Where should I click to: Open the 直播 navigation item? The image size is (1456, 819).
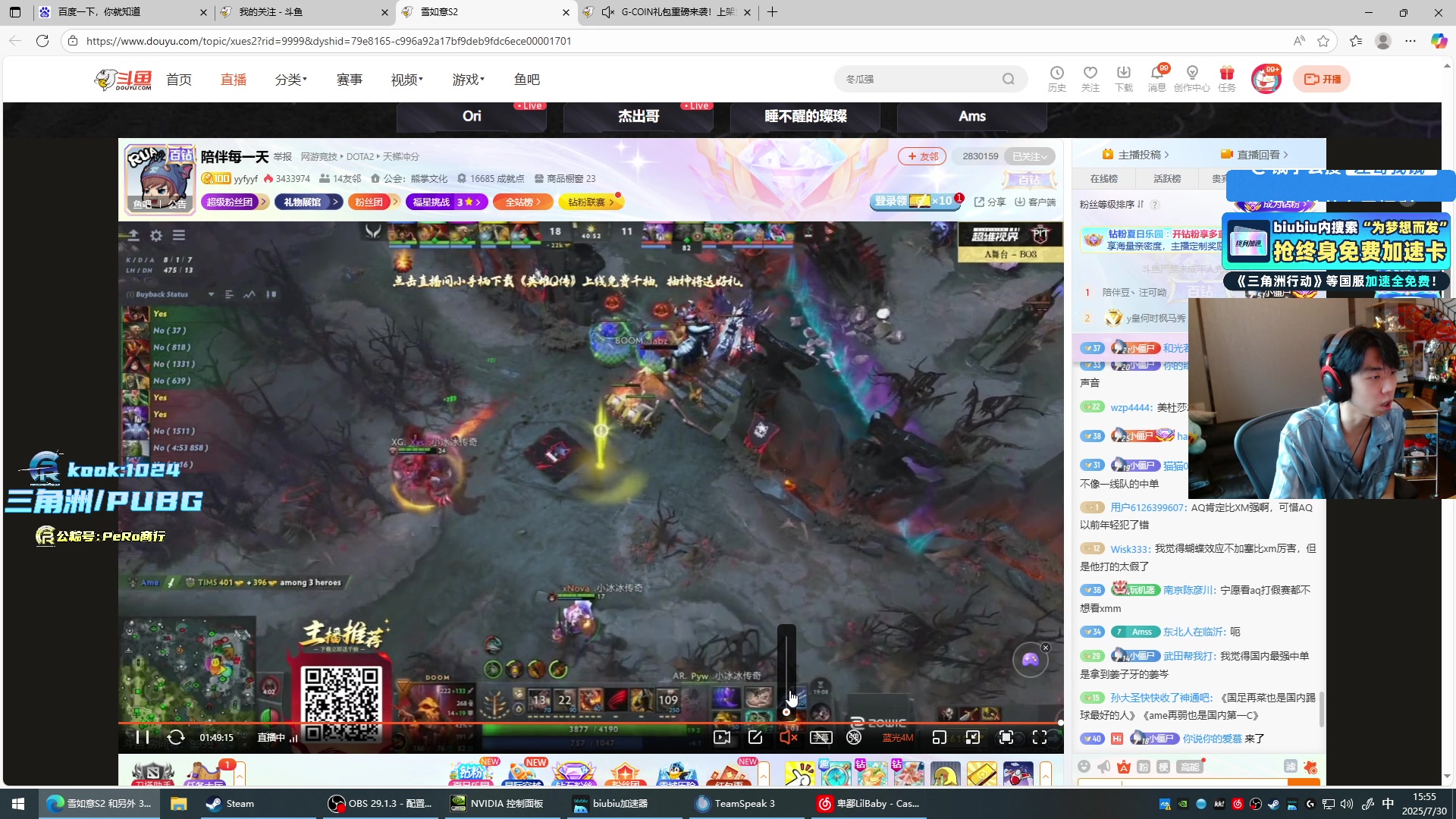pos(234,80)
